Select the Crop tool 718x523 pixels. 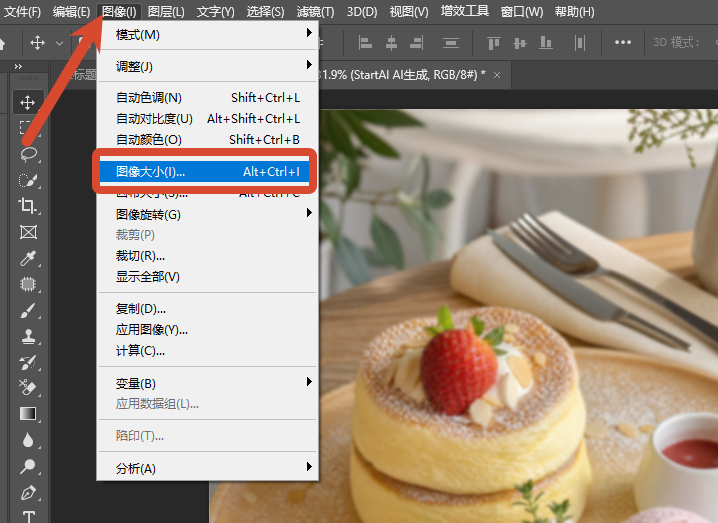(x=28, y=206)
